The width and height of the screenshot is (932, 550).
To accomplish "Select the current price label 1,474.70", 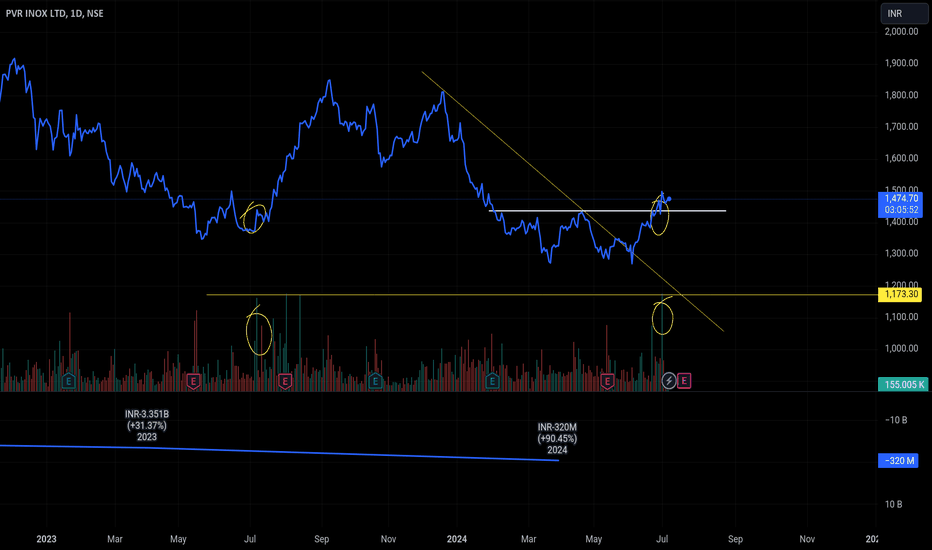I will click(900, 204).
